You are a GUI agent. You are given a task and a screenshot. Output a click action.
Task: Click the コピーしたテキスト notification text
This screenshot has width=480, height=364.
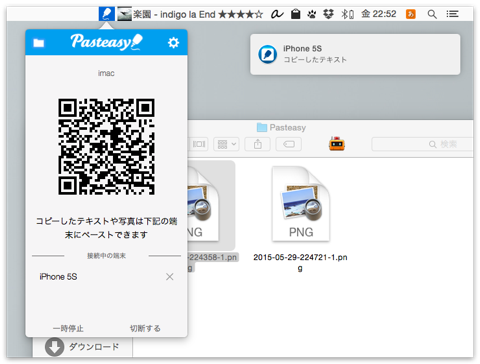[315, 60]
